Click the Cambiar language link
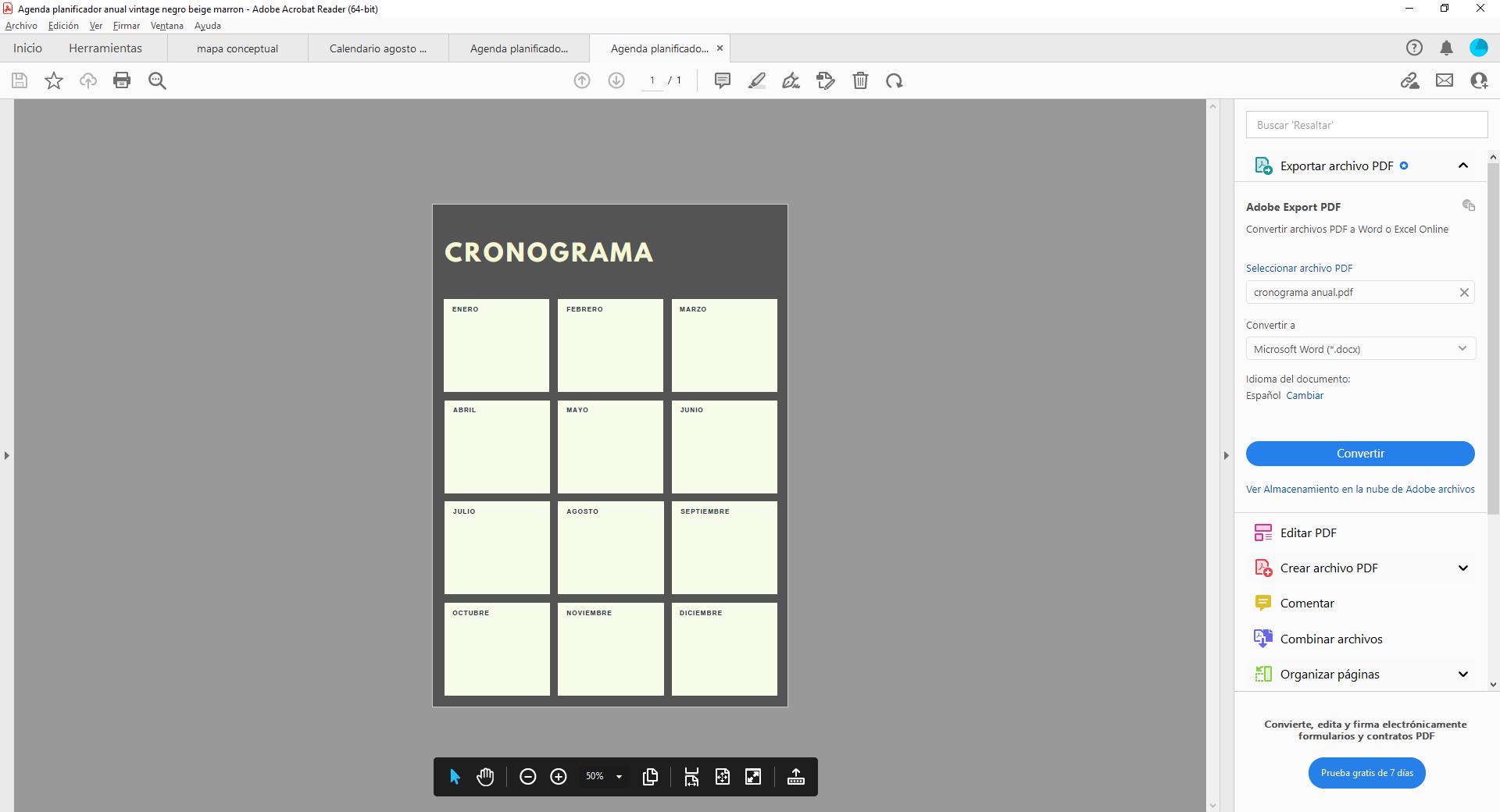This screenshot has width=1500, height=812. point(1305,396)
